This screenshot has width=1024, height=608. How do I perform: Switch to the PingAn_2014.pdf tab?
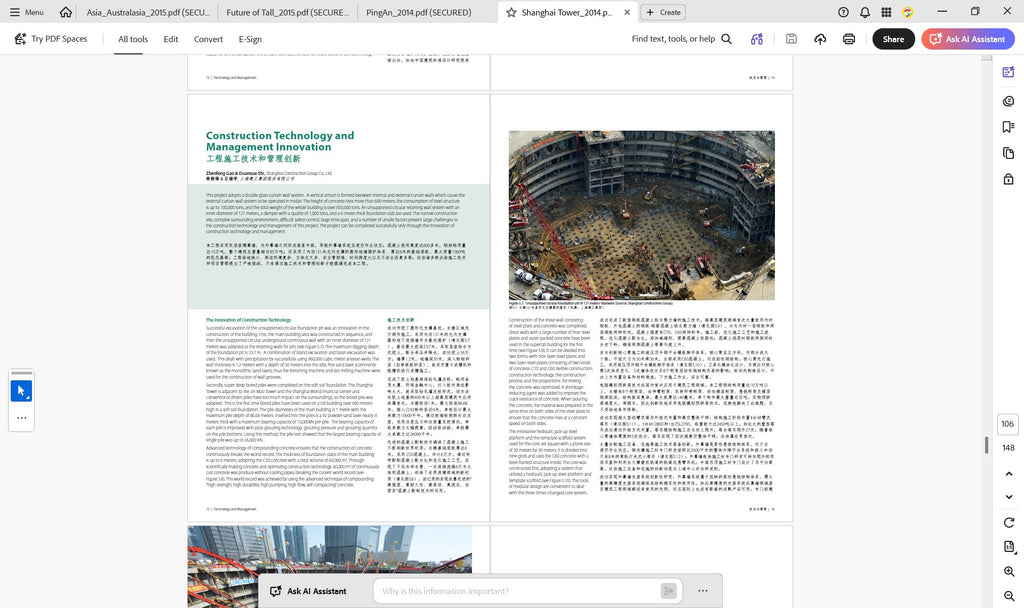coord(419,12)
